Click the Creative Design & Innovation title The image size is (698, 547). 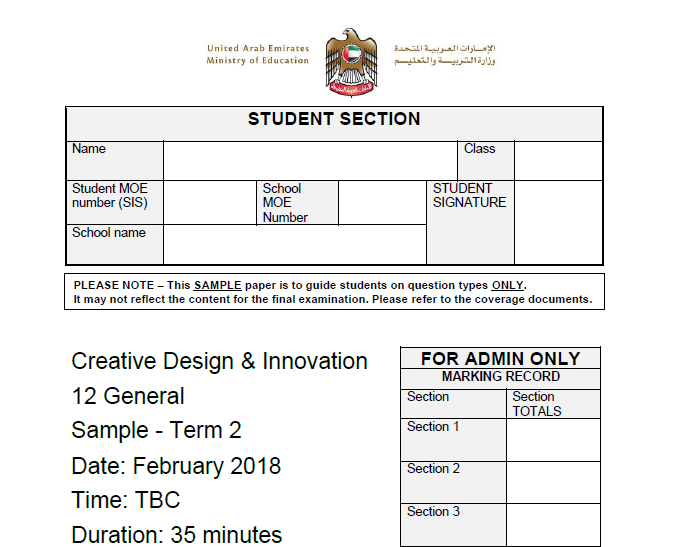tap(220, 361)
